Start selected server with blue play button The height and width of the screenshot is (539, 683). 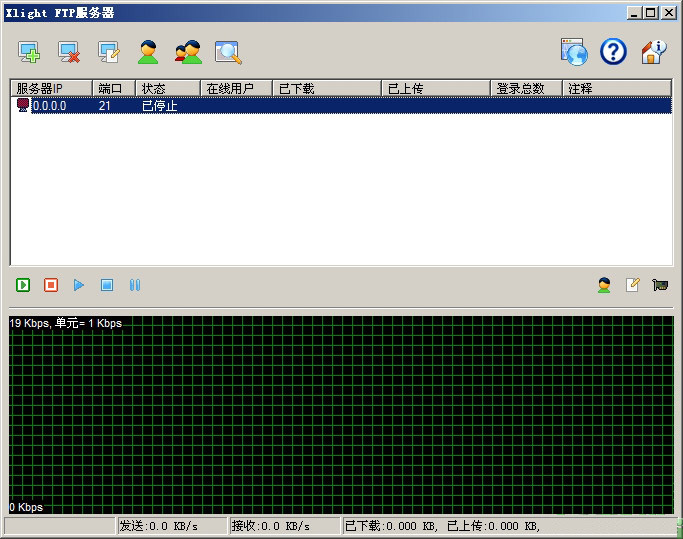tap(79, 285)
